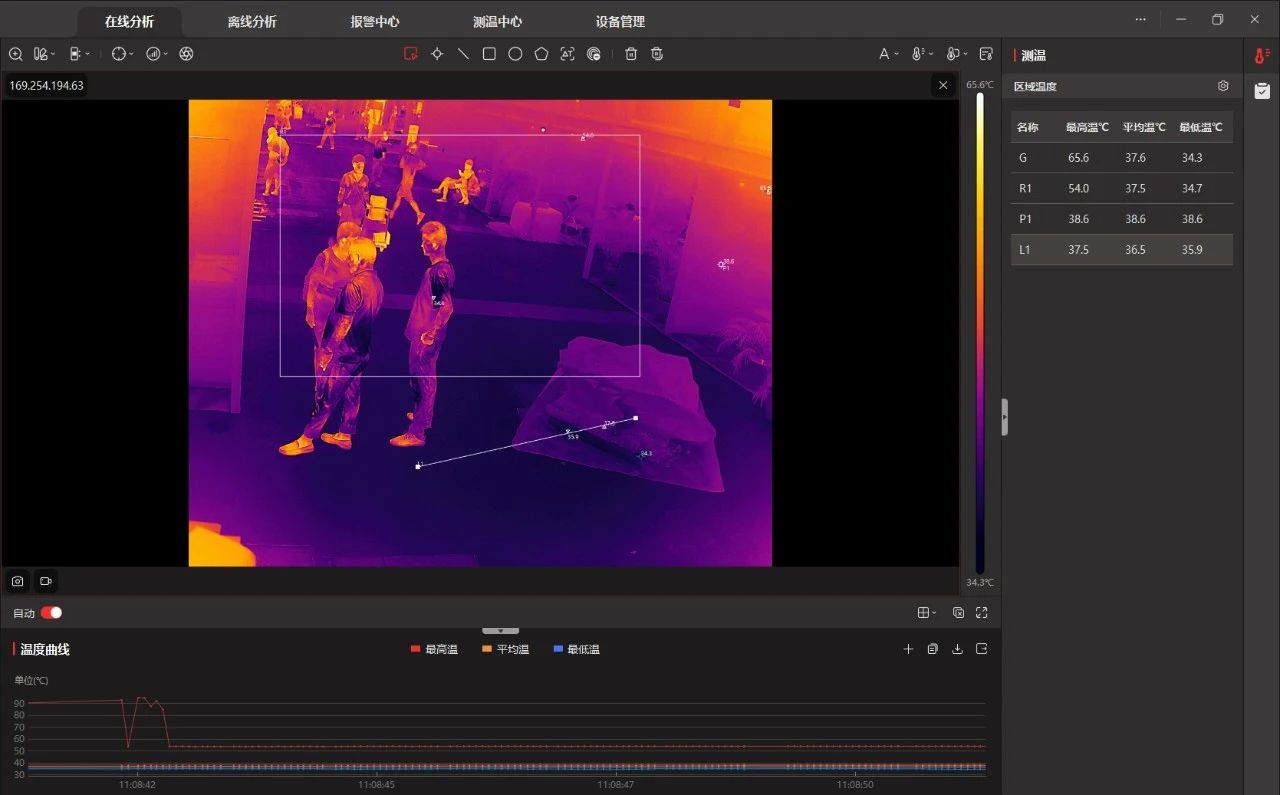
Task: Select the polygon region tool
Action: point(541,54)
